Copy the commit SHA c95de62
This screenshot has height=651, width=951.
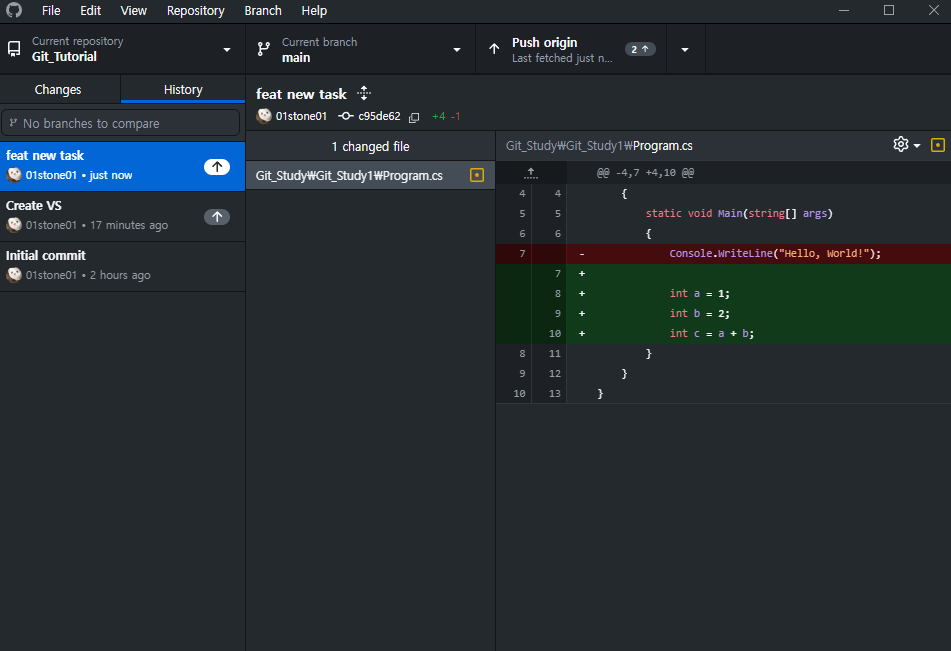coord(414,117)
